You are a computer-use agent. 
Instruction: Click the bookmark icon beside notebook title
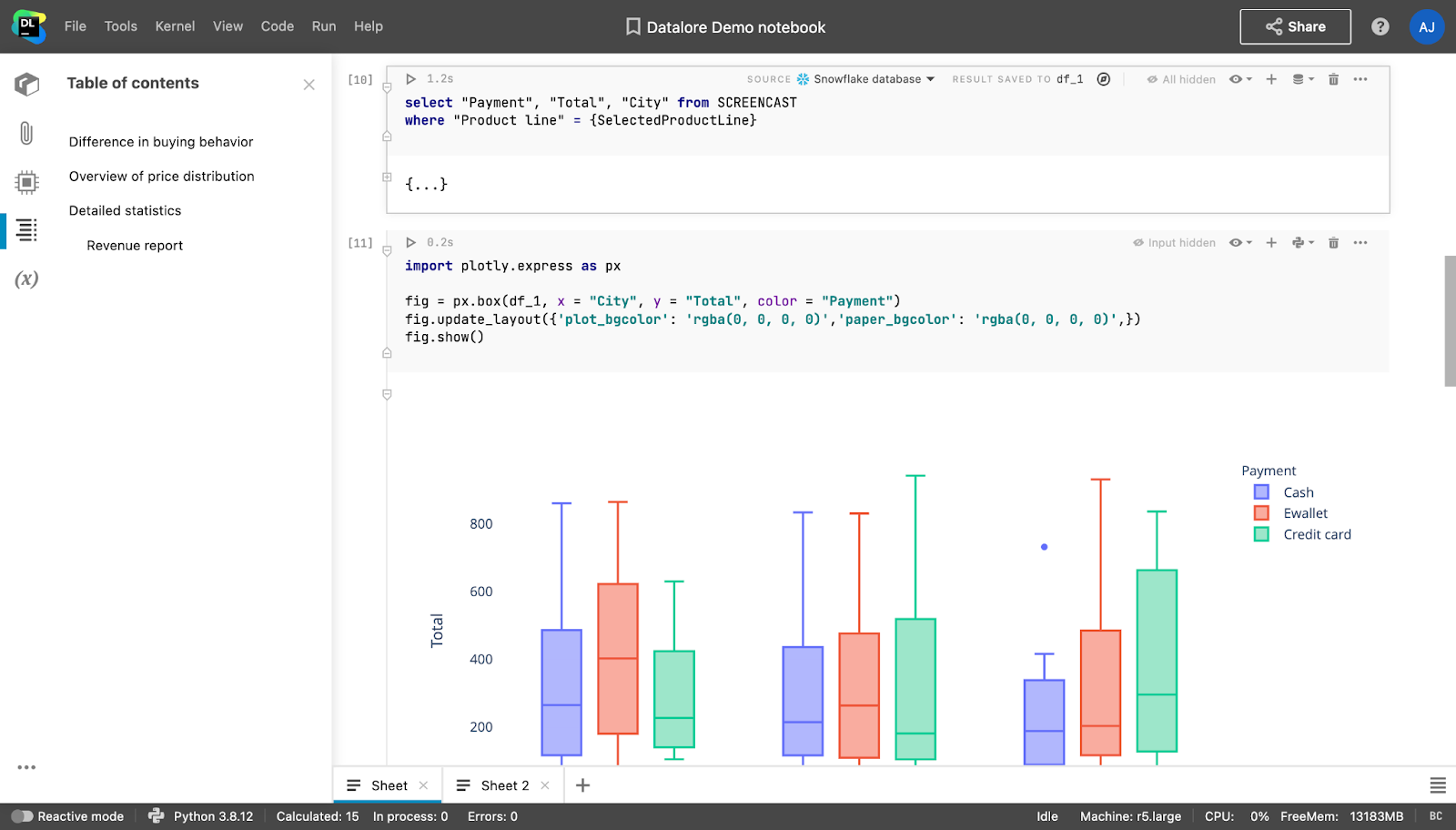coord(633,27)
